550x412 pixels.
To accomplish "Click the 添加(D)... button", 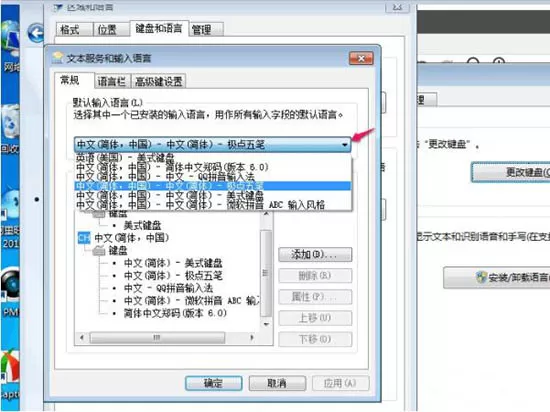I will tap(315, 254).
